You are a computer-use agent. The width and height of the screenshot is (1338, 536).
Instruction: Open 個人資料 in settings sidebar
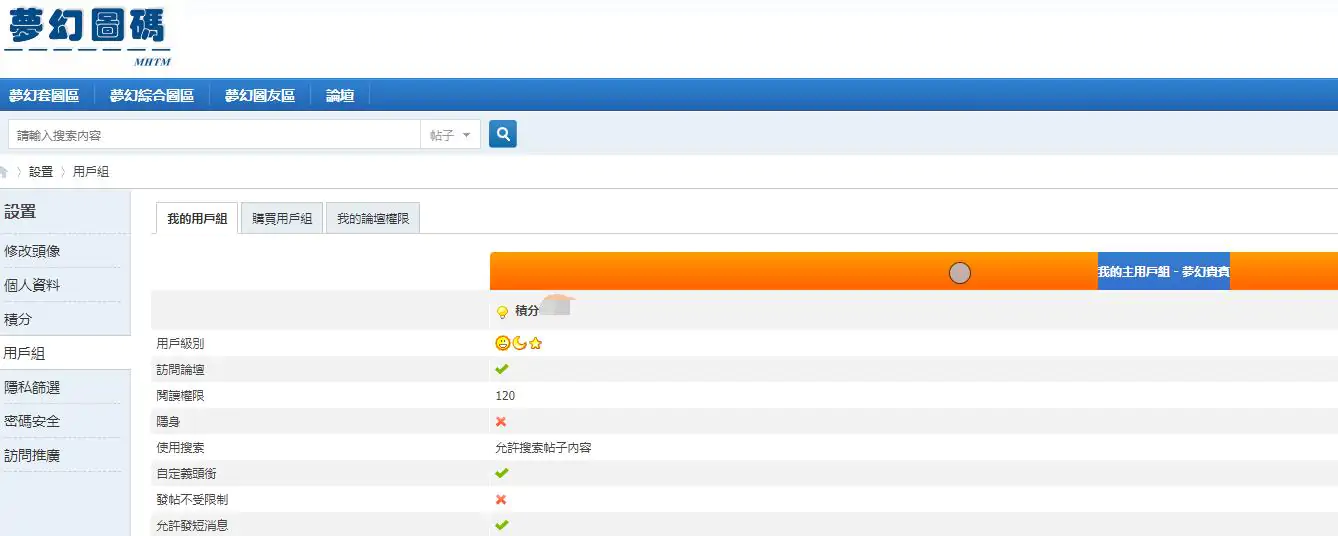pos(32,285)
